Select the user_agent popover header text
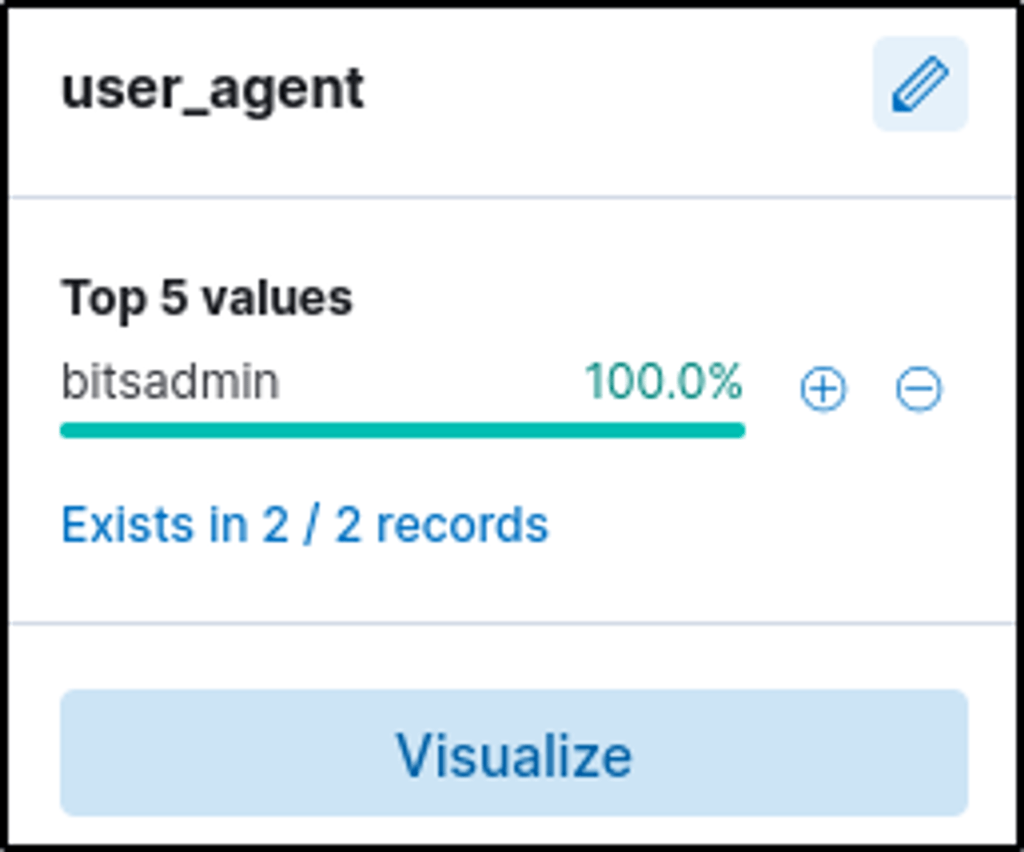 (x=213, y=89)
